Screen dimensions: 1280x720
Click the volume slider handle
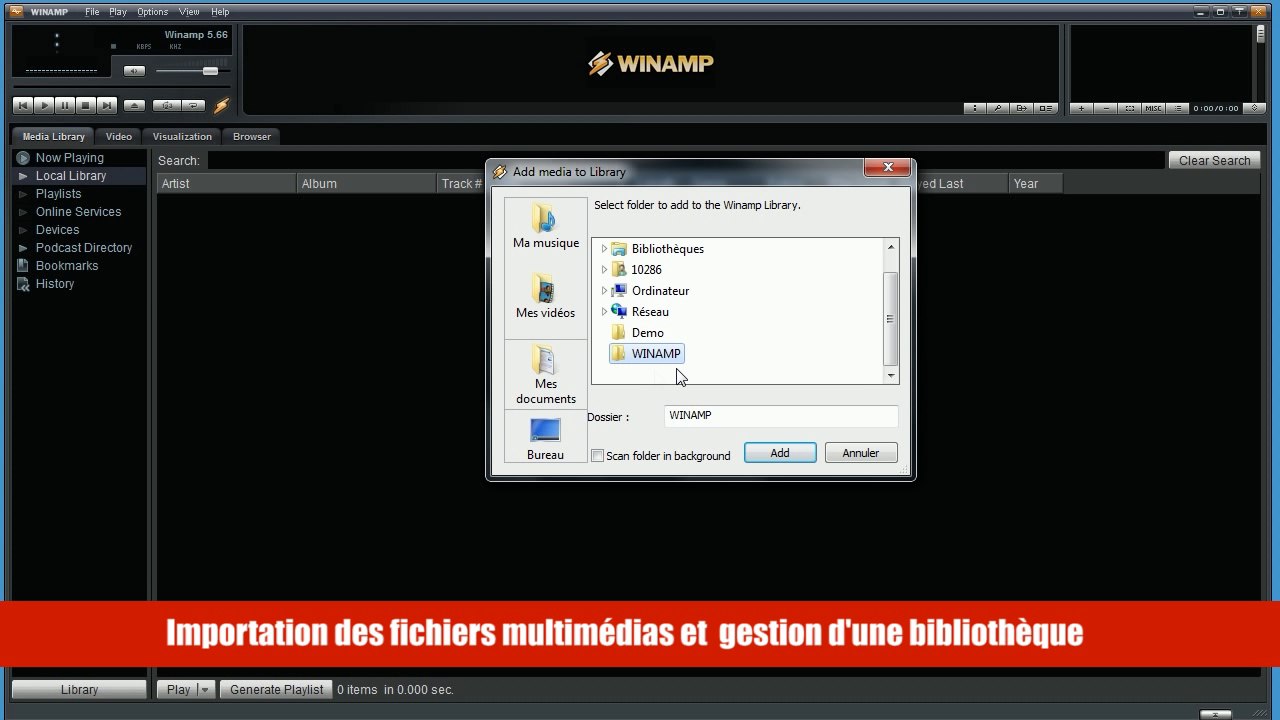pos(210,71)
